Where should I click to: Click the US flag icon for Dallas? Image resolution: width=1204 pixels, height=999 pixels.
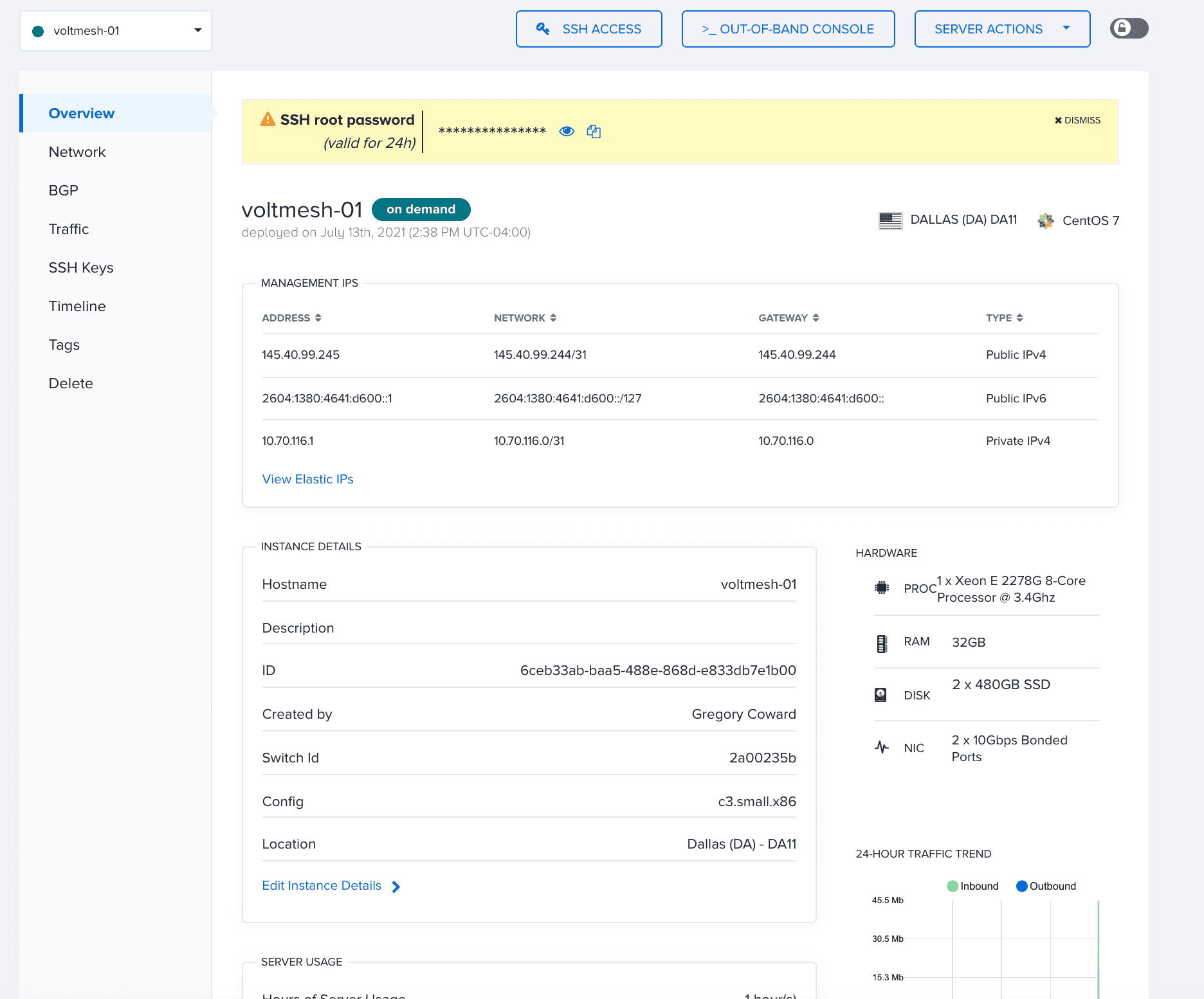[x=890, y=221]
